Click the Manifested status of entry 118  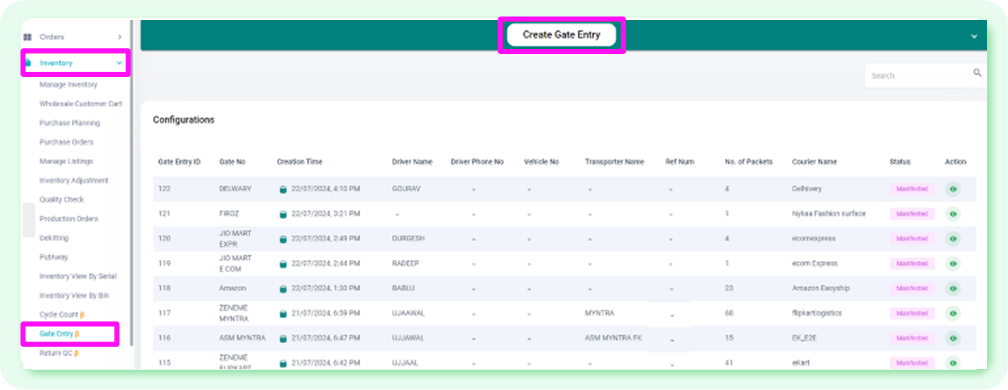[x=912, y=288]
